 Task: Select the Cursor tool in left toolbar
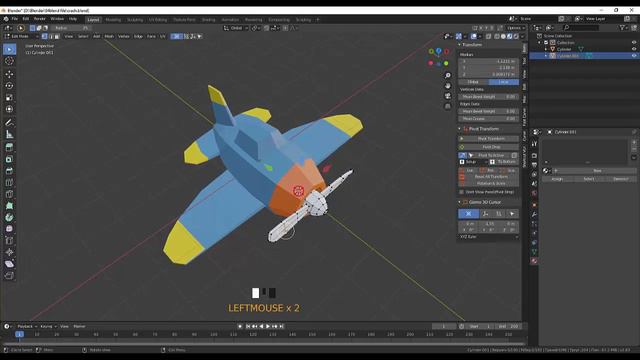pyautogui.click(x=9, y=61)
